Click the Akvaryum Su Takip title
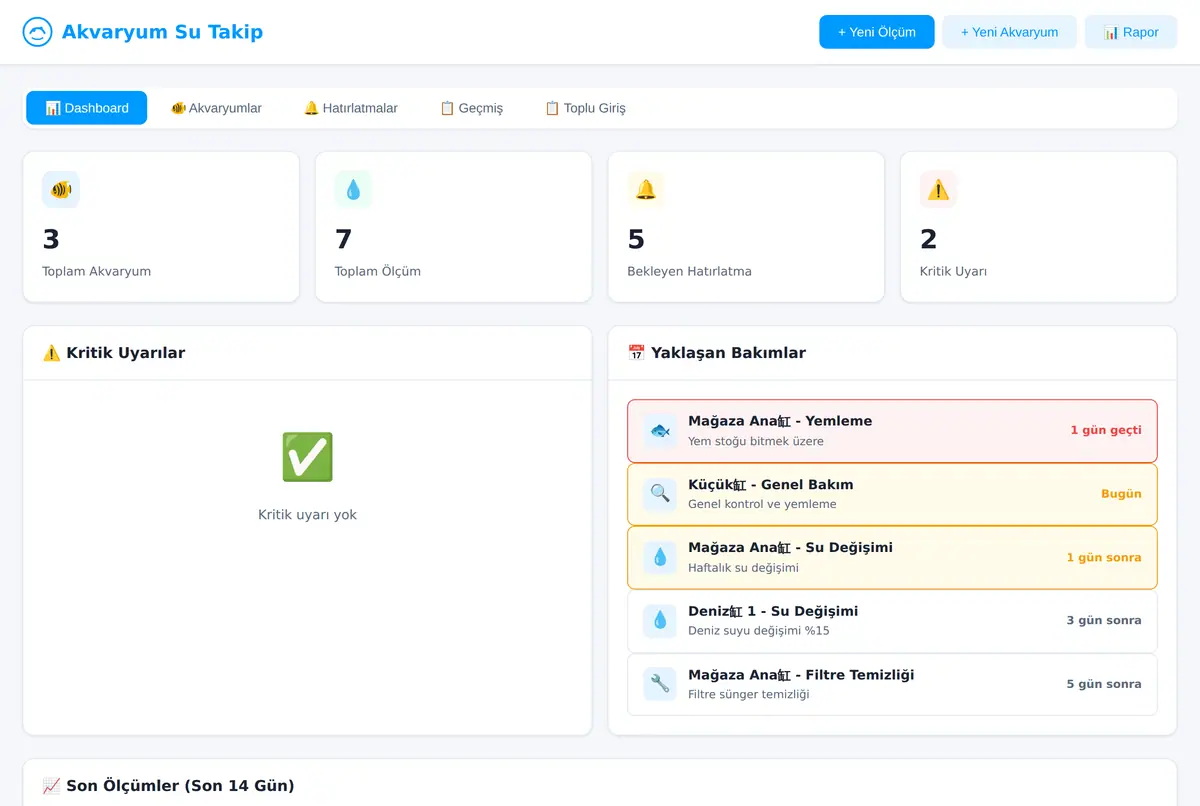This screenshot has height=806, width=1200. point(162,32)
